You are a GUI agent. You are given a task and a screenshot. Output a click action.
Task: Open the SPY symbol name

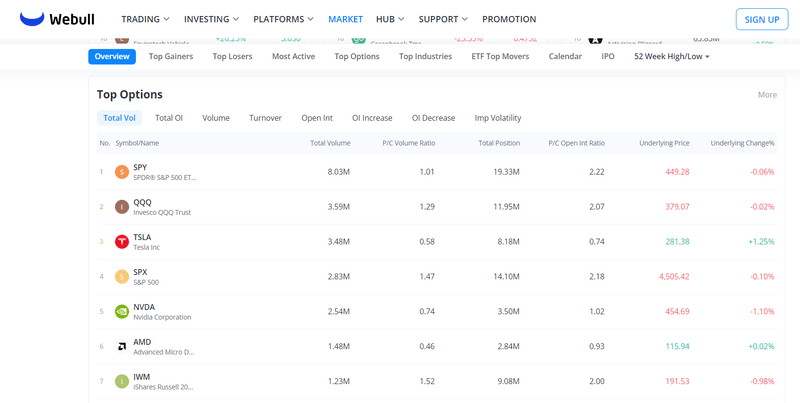click(x=140, y=167)
